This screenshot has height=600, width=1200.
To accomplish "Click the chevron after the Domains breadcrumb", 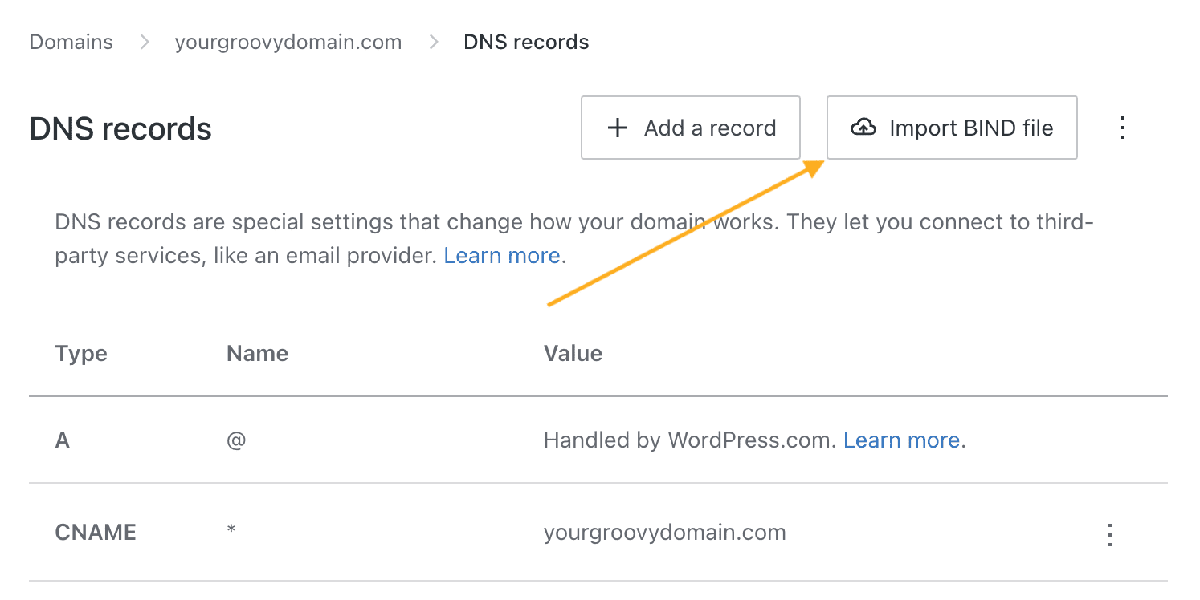I will point(144,42).
